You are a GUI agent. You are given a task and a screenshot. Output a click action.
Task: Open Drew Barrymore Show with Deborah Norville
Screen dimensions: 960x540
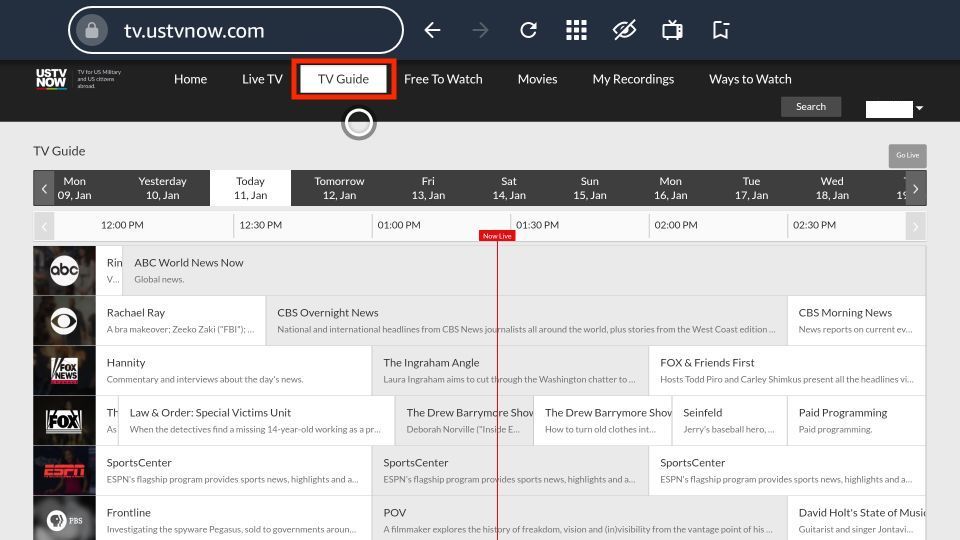(465, 421)
